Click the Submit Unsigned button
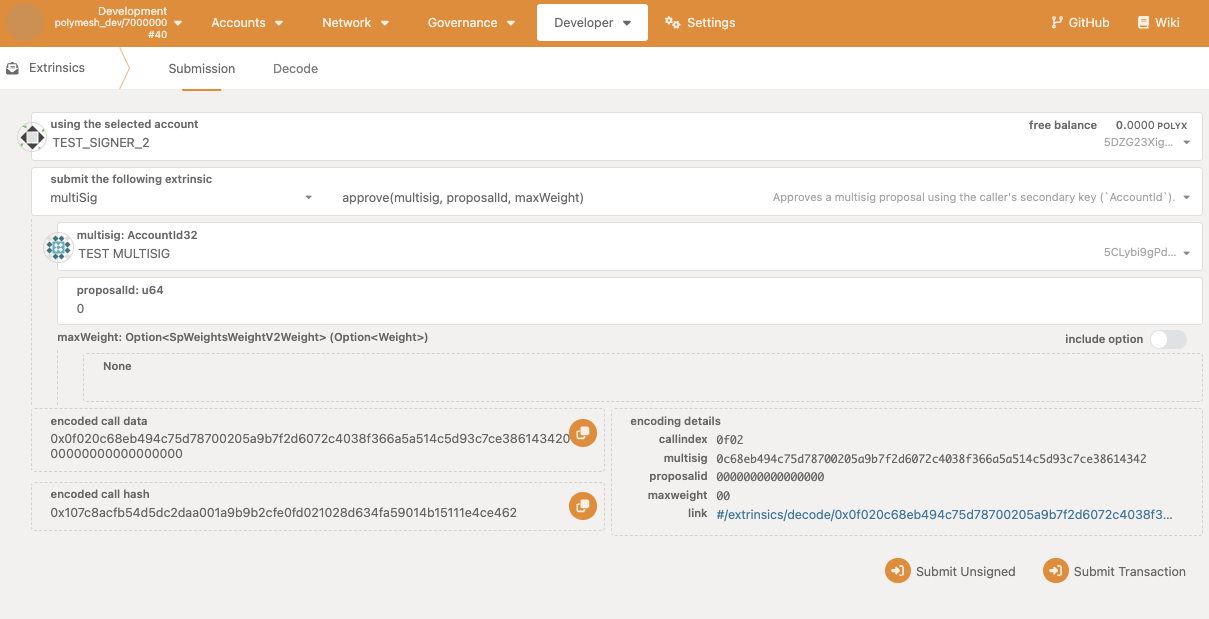1209x619 pixels. point(951,571)
